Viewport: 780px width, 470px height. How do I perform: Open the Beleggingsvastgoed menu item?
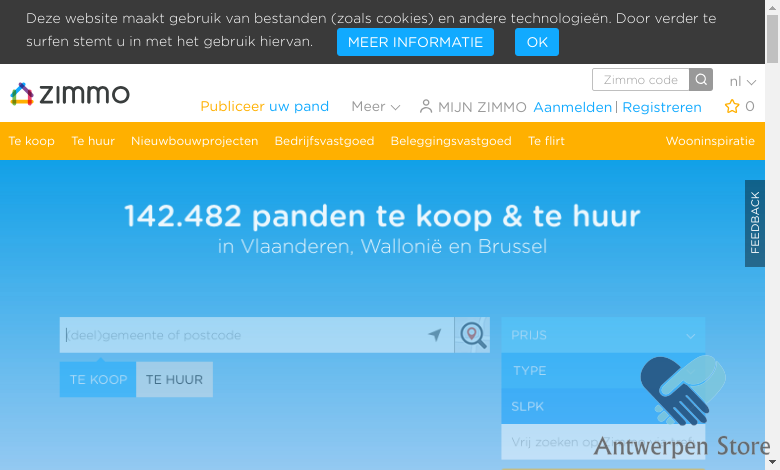[451, 141]
